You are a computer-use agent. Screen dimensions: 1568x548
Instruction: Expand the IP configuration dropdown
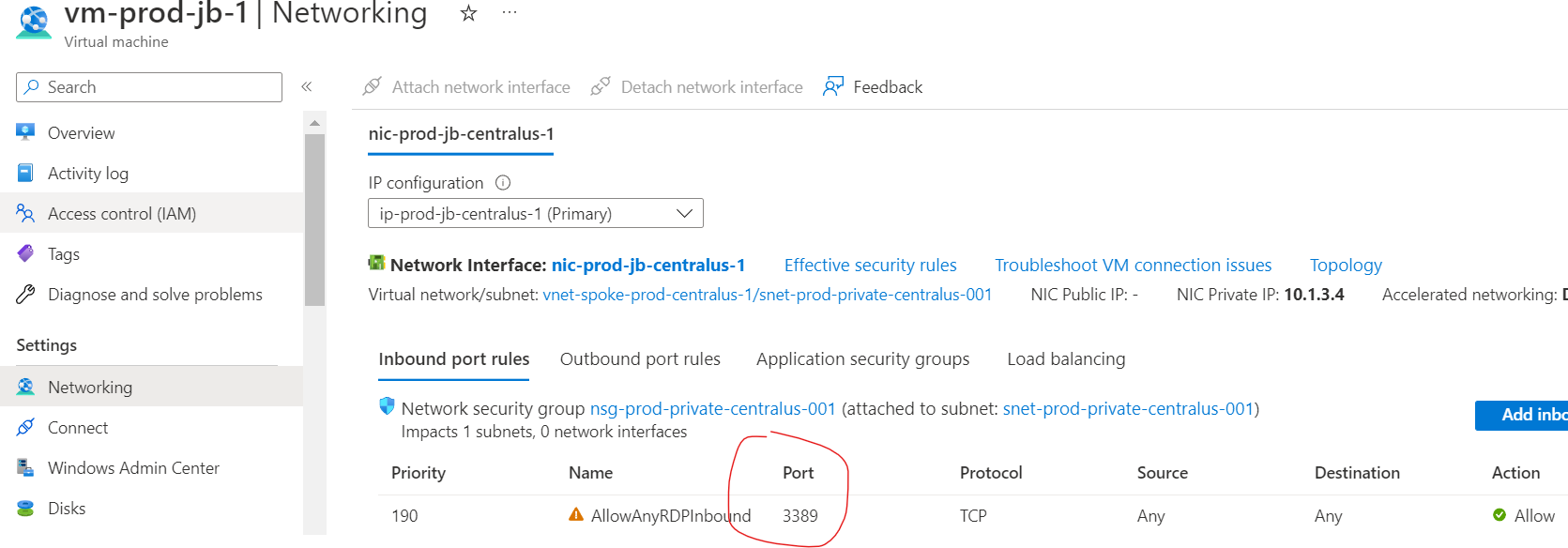[685, 214]
